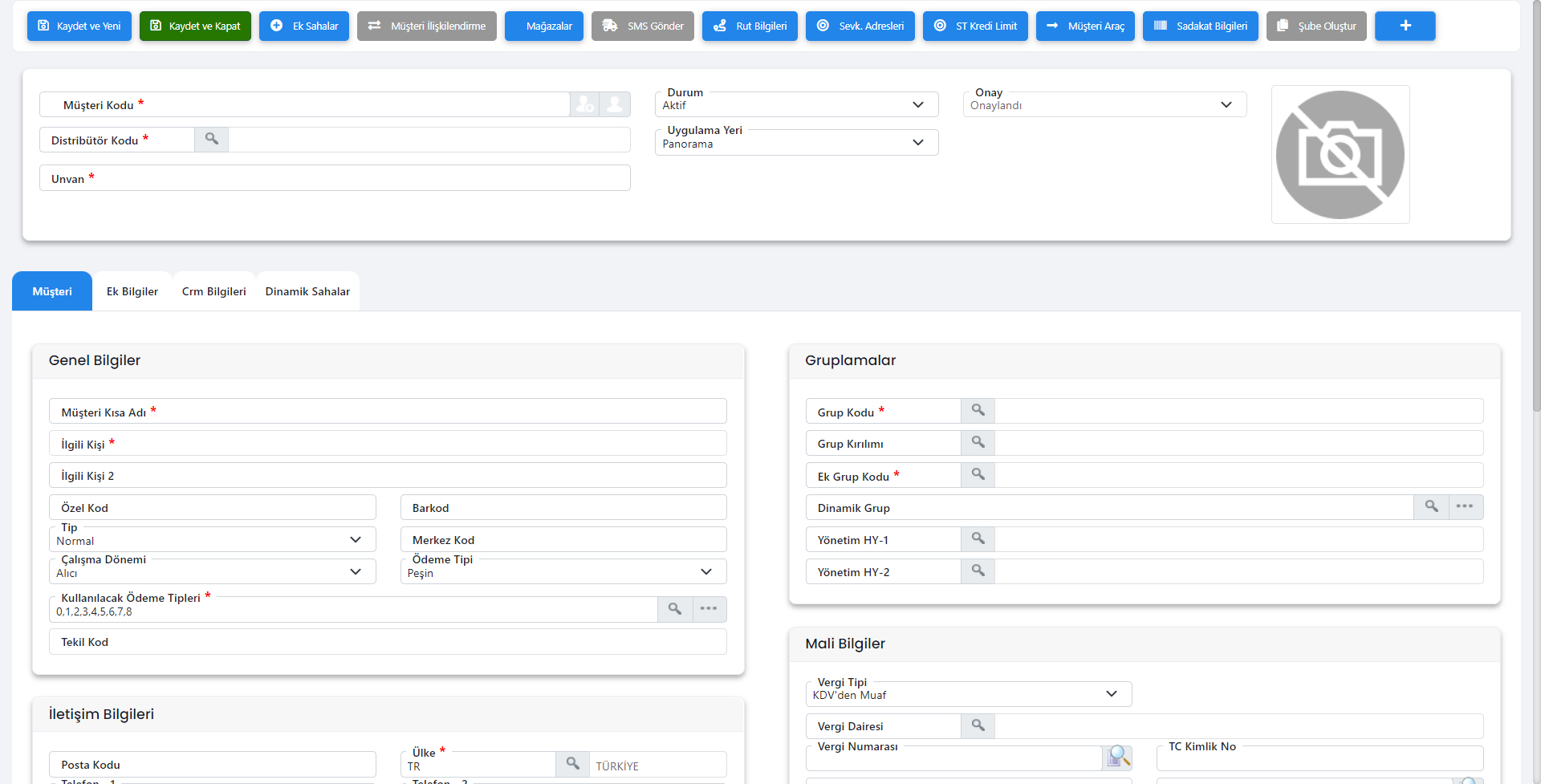Viewport: 1541px width, 784px height.
Task: Switch to Müşteri tab
Action: tap(52, 291)
